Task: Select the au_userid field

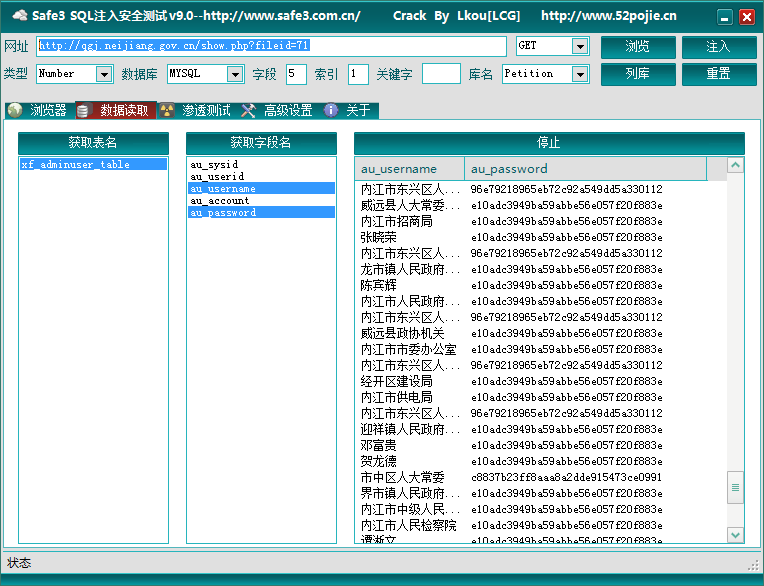Action: (261, 176)
